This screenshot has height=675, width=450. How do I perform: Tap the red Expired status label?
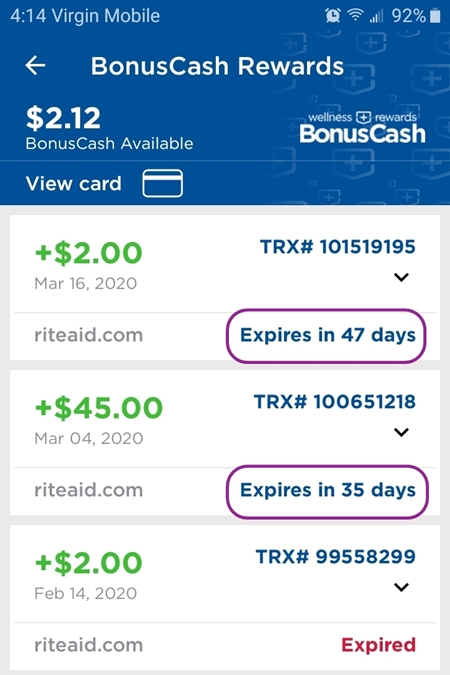[379, 645]
